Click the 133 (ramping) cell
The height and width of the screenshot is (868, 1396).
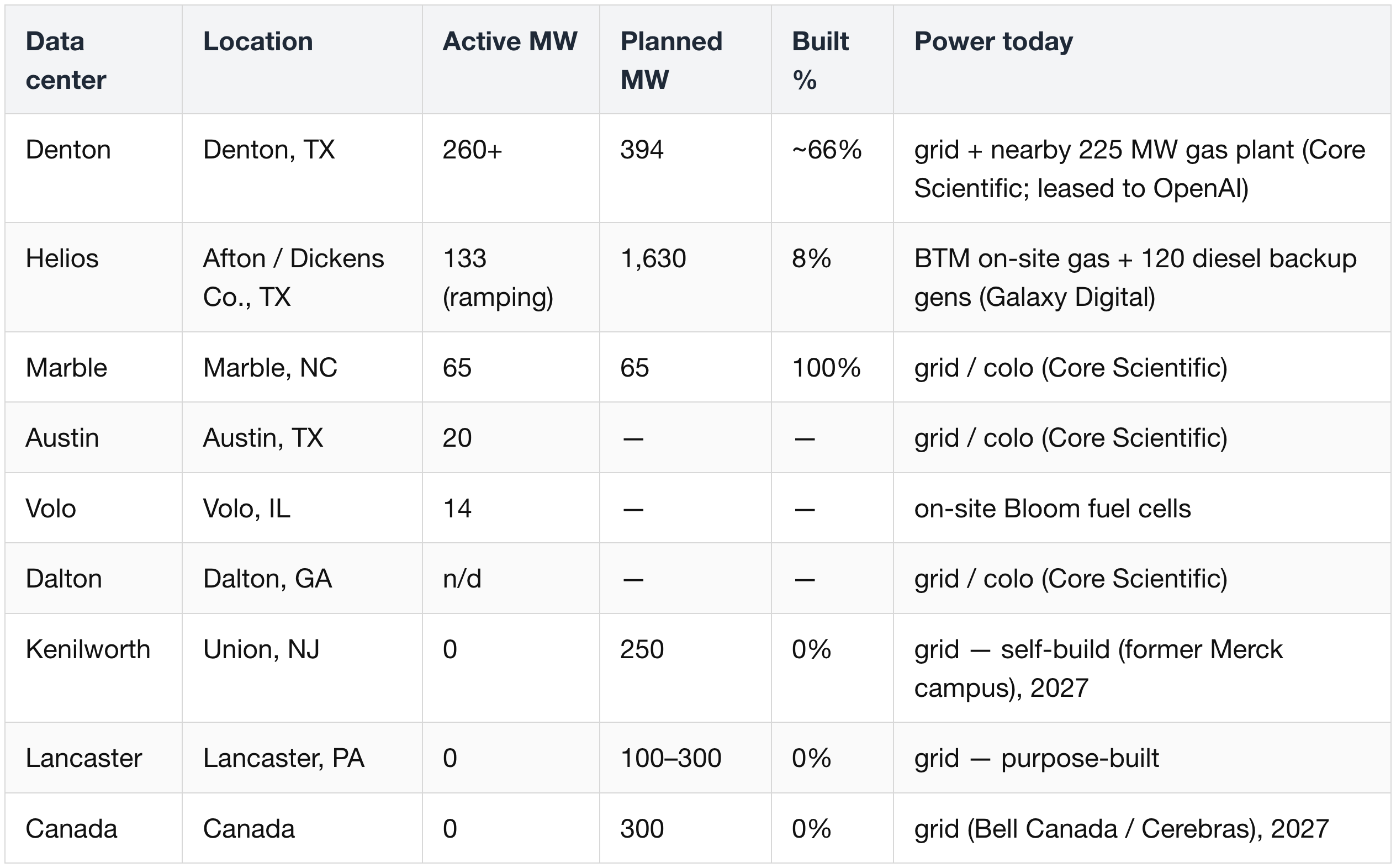tap(511, 277)
